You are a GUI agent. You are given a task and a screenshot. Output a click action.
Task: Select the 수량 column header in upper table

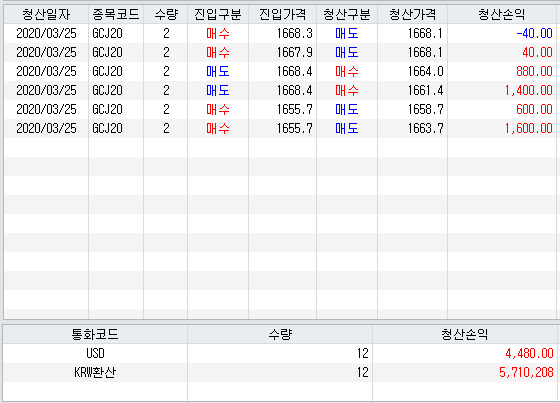[x=166, y=14]
